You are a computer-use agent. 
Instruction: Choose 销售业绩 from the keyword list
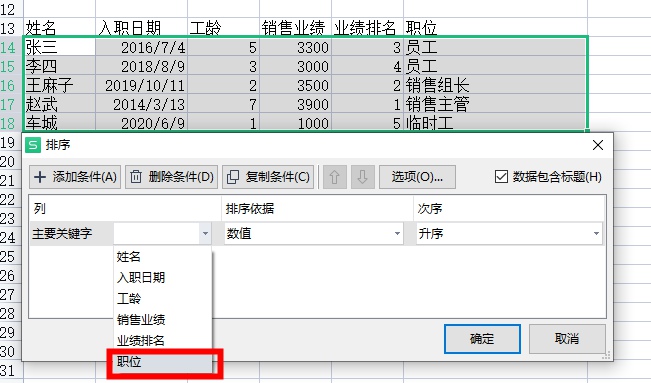[163, 320]
